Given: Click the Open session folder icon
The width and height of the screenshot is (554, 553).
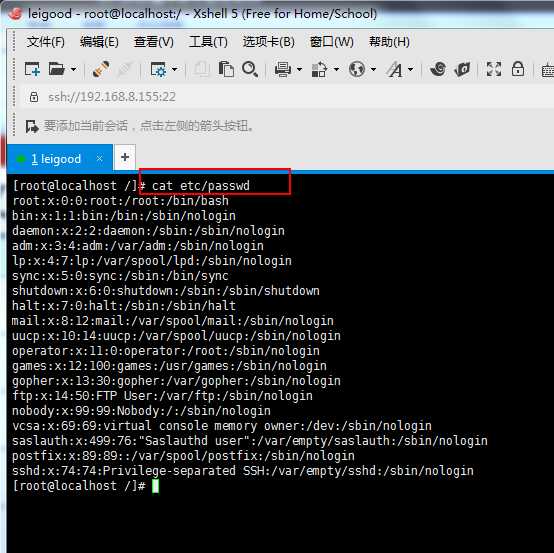Looking at the screenshot, I should [57, 69].
